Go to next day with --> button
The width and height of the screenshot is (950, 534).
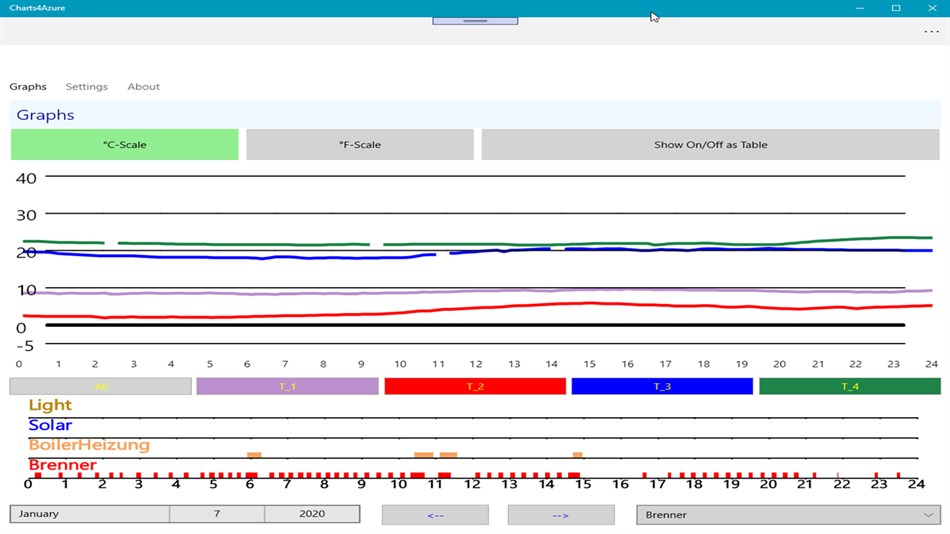click(561, 515)
